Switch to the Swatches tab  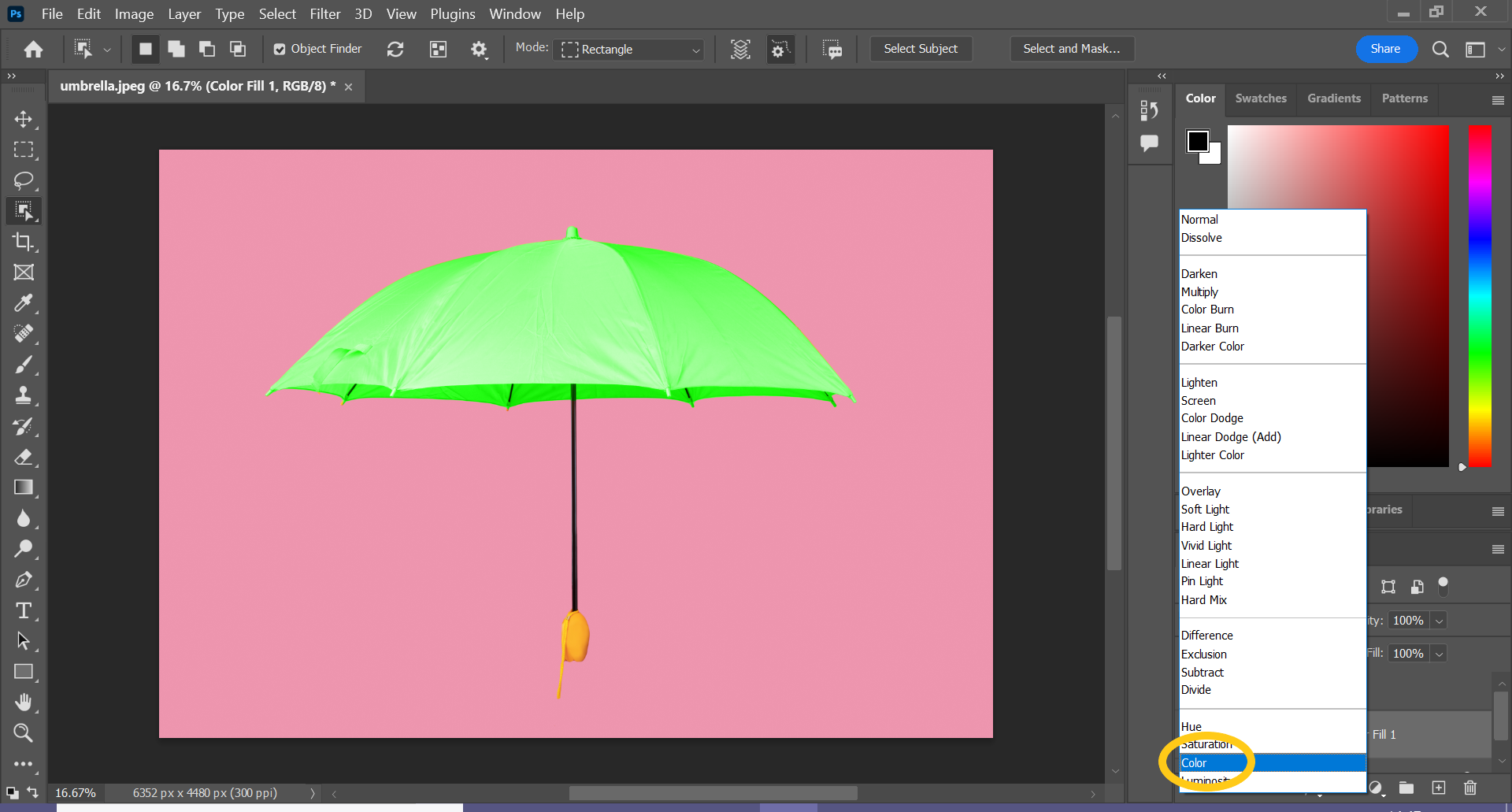1261,98
